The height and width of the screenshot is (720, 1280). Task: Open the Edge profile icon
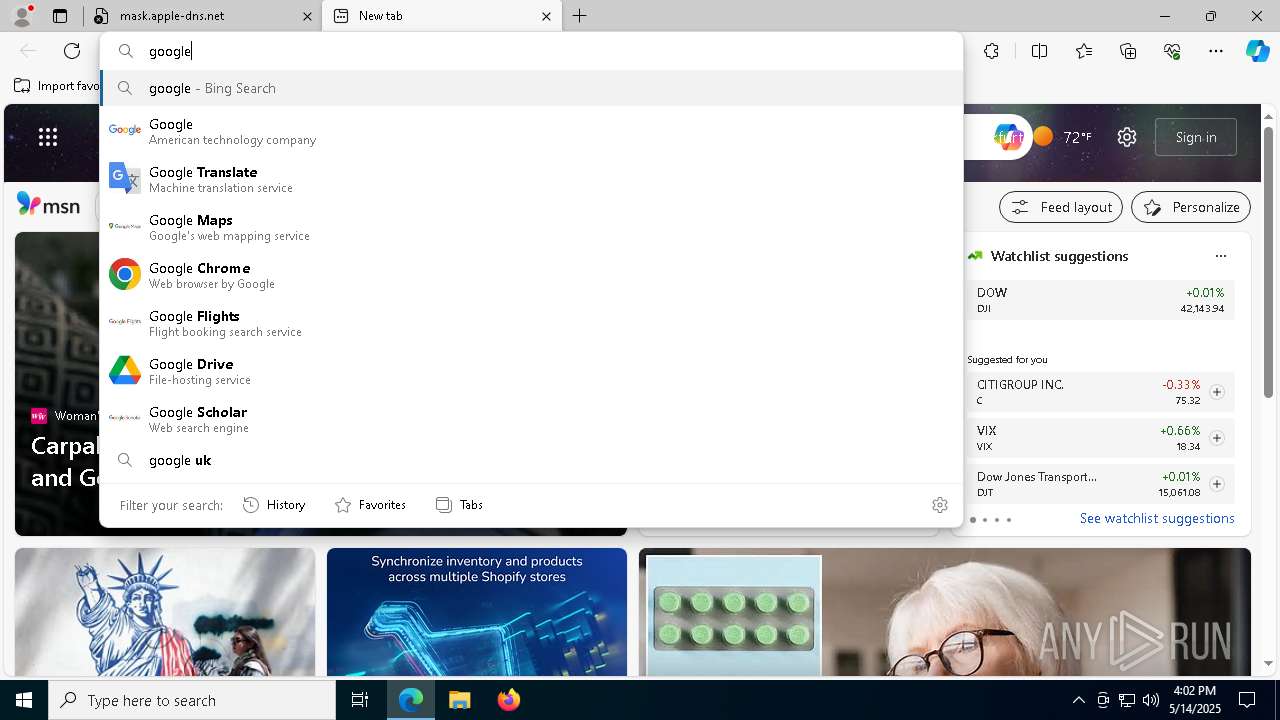coord(21,16)
